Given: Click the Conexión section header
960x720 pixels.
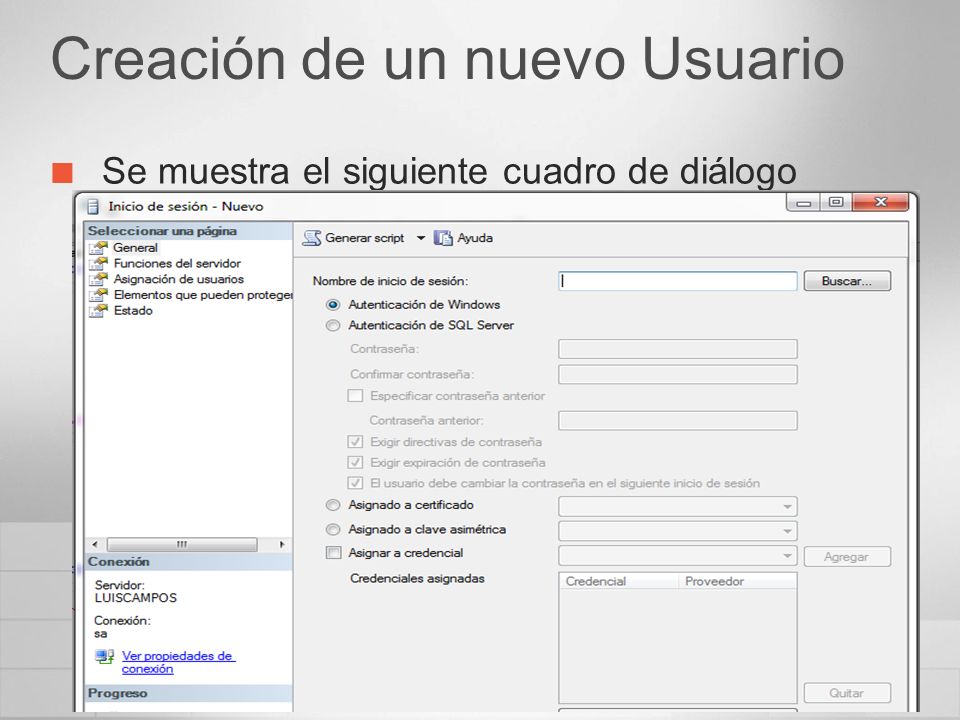Looking at the screenshot, I should [189, 562].
